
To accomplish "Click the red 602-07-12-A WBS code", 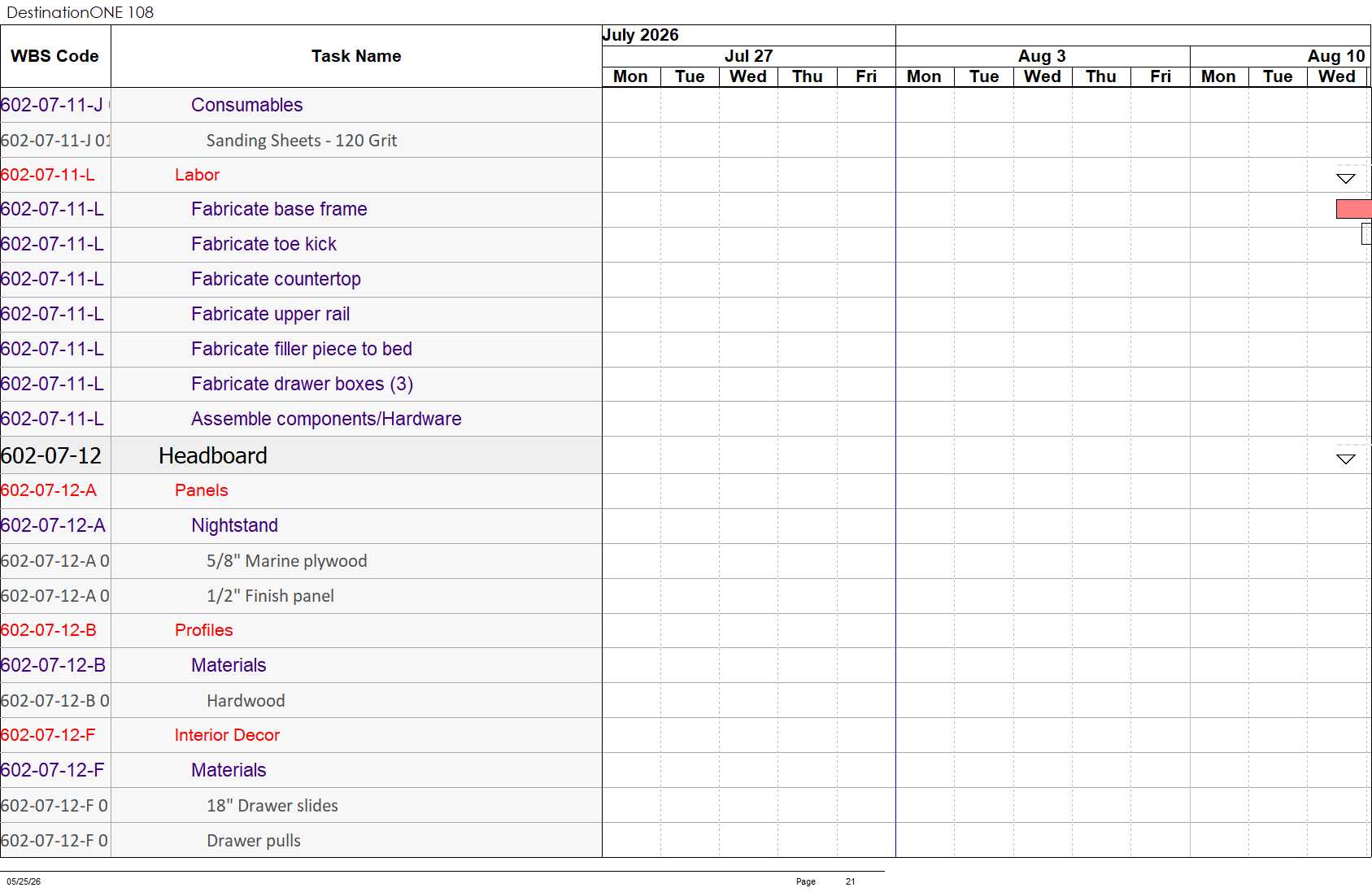I will click(49, 490).
